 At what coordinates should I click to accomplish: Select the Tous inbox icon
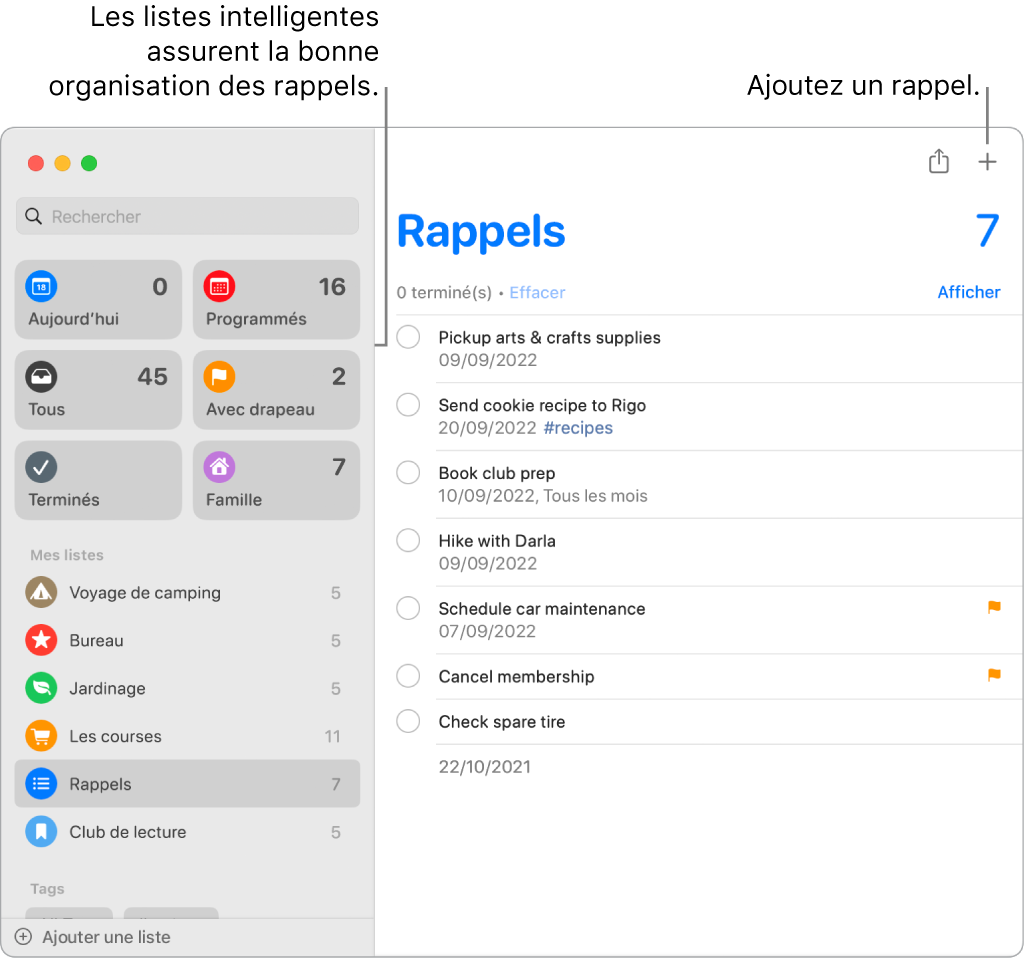click(41, 377)
